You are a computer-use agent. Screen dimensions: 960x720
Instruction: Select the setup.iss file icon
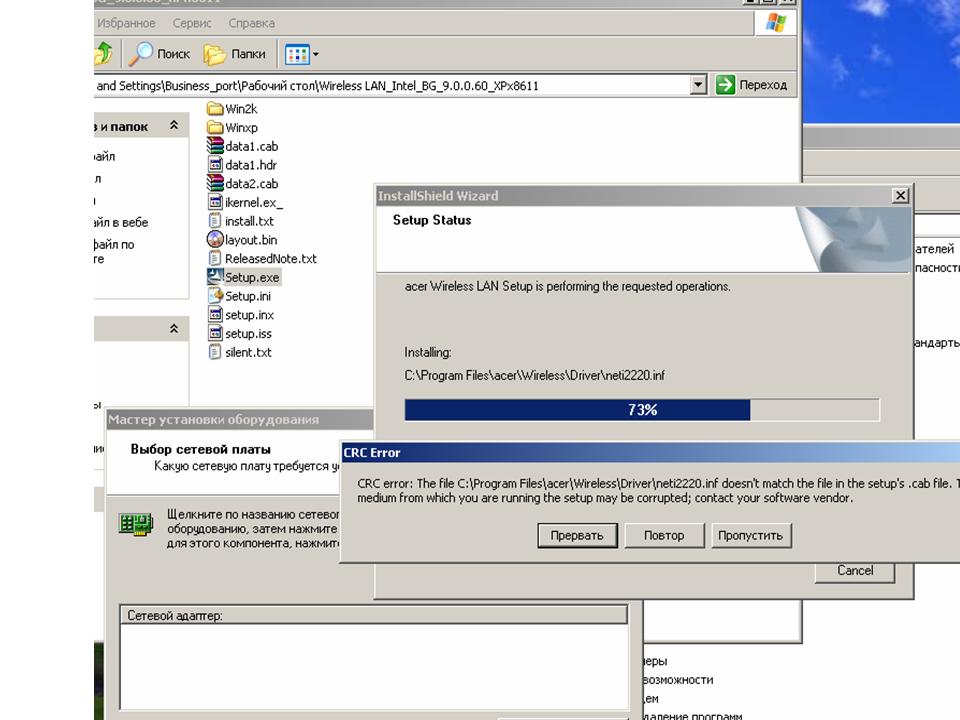pyautogui.click(x=215, y=333)
